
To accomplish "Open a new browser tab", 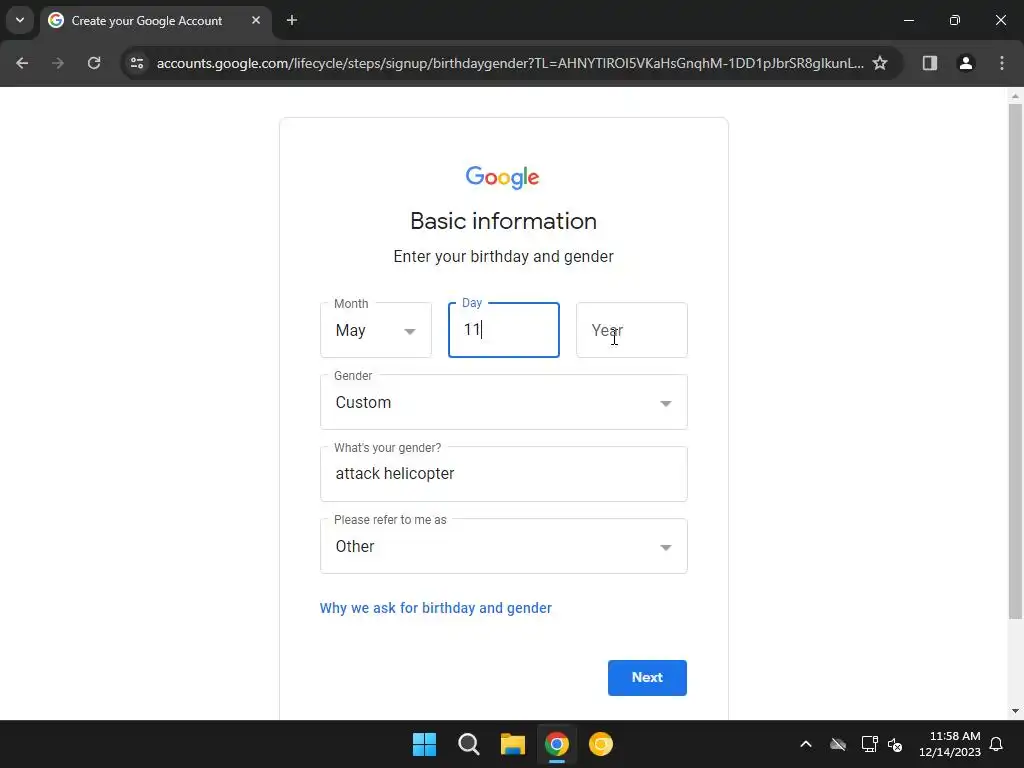I will coord(292,20).
